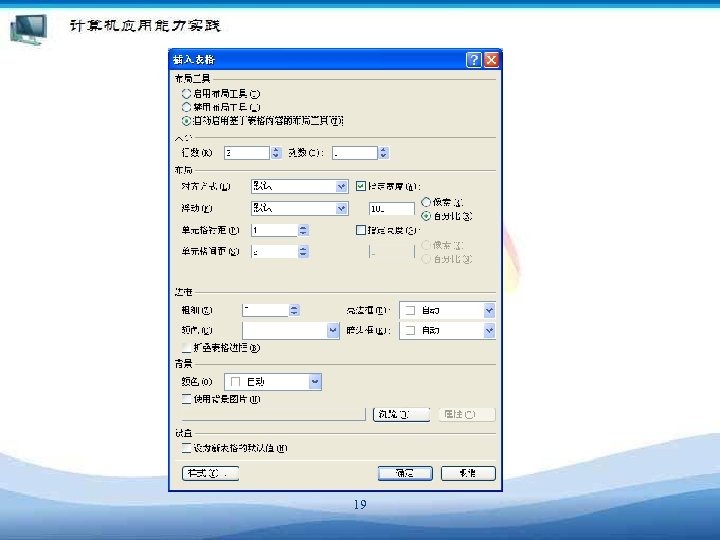The image size is (720, 540).
Task: Select the enable layout tools radio button
Action: pos(186,94)
